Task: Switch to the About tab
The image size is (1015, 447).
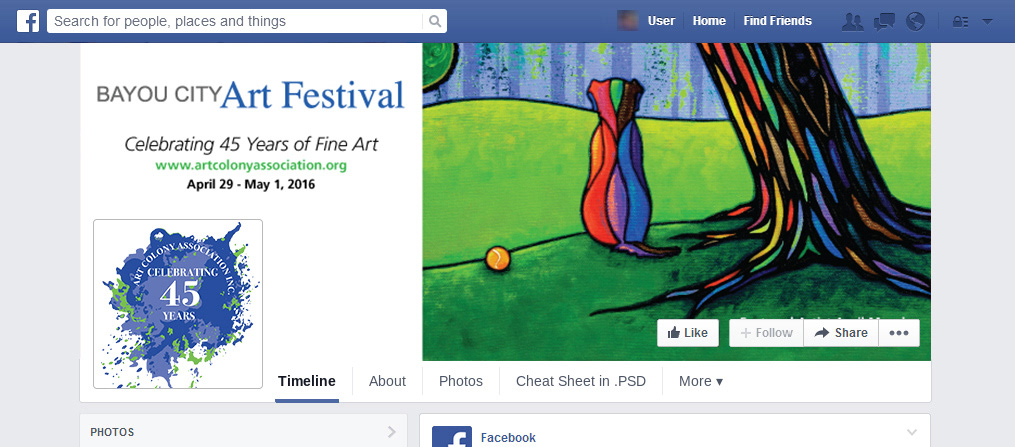Action: [x=387, y=381]
